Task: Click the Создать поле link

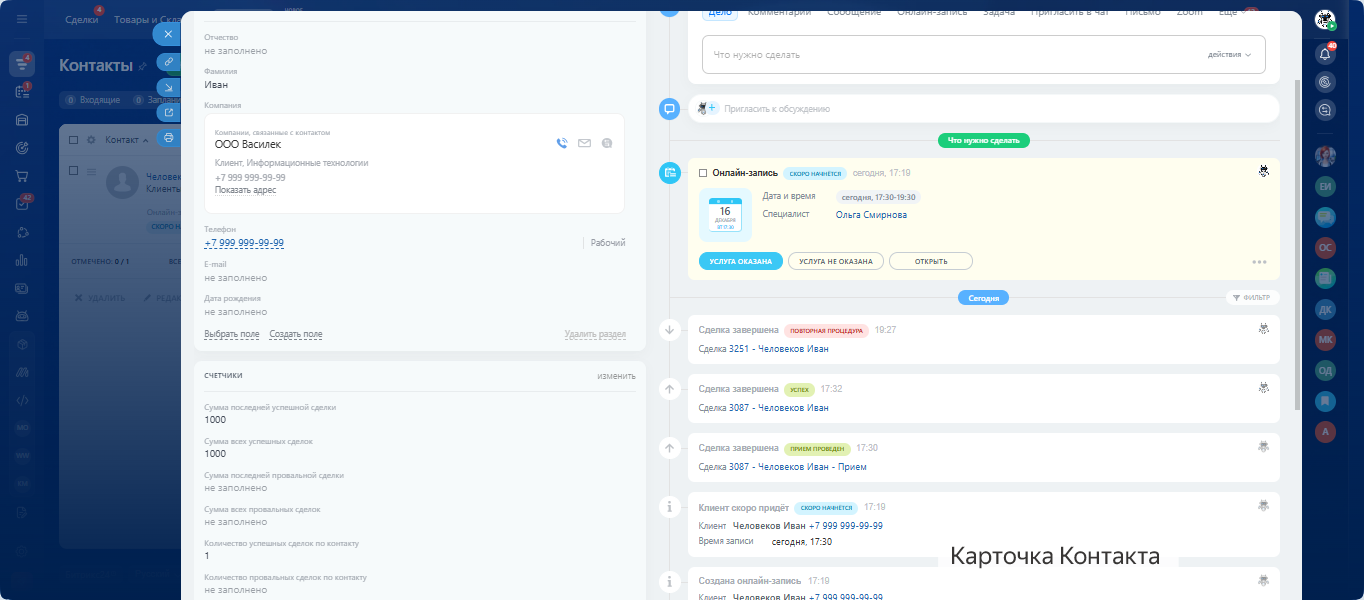Action: (296, 334)
